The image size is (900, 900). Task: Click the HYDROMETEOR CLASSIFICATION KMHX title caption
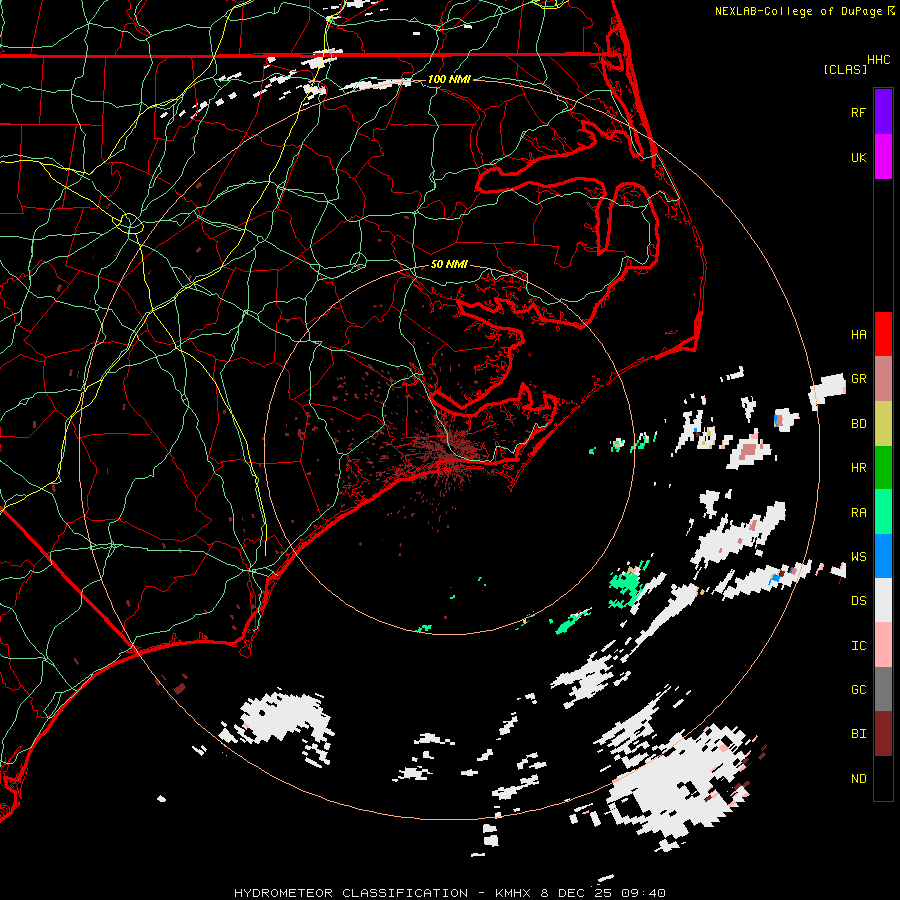pyautogui.click(x=450, y=893)
